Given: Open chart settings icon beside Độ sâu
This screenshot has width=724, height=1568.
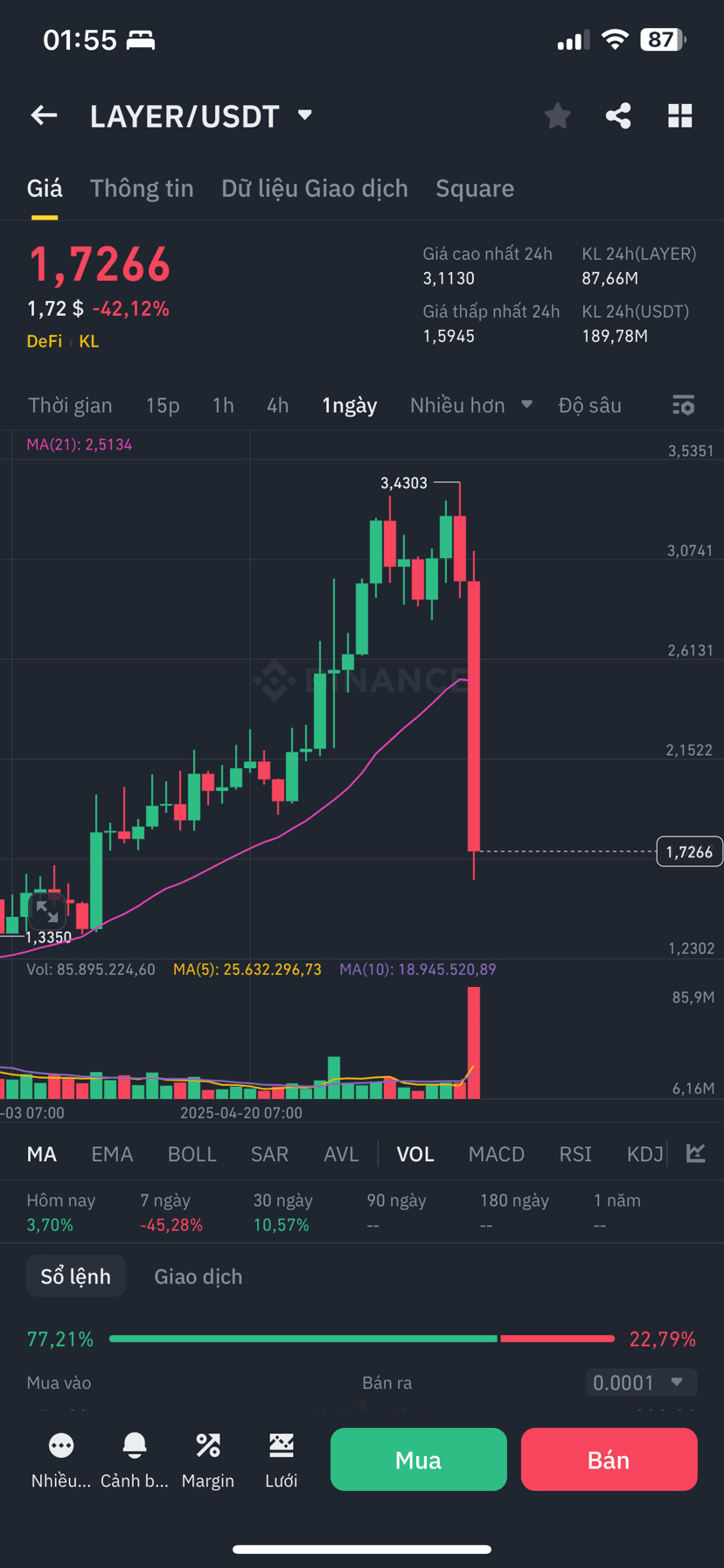Looking at the screenshot, I should tap(683, 405).
